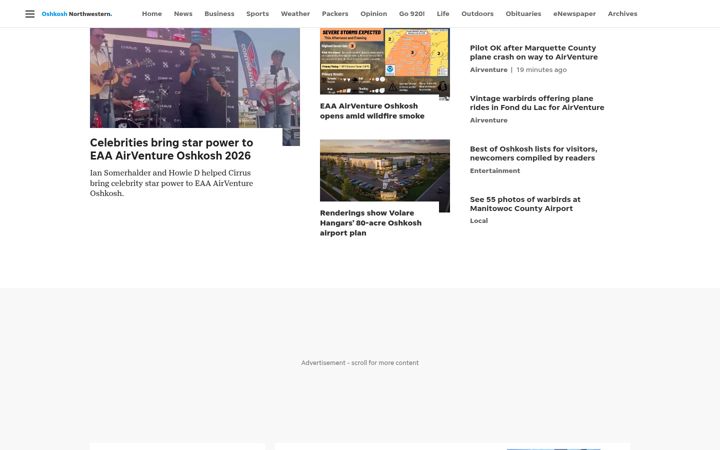Read 'Best of Oshkosh lists for visitors'
The image size is (720, 450).
point(534,153)
